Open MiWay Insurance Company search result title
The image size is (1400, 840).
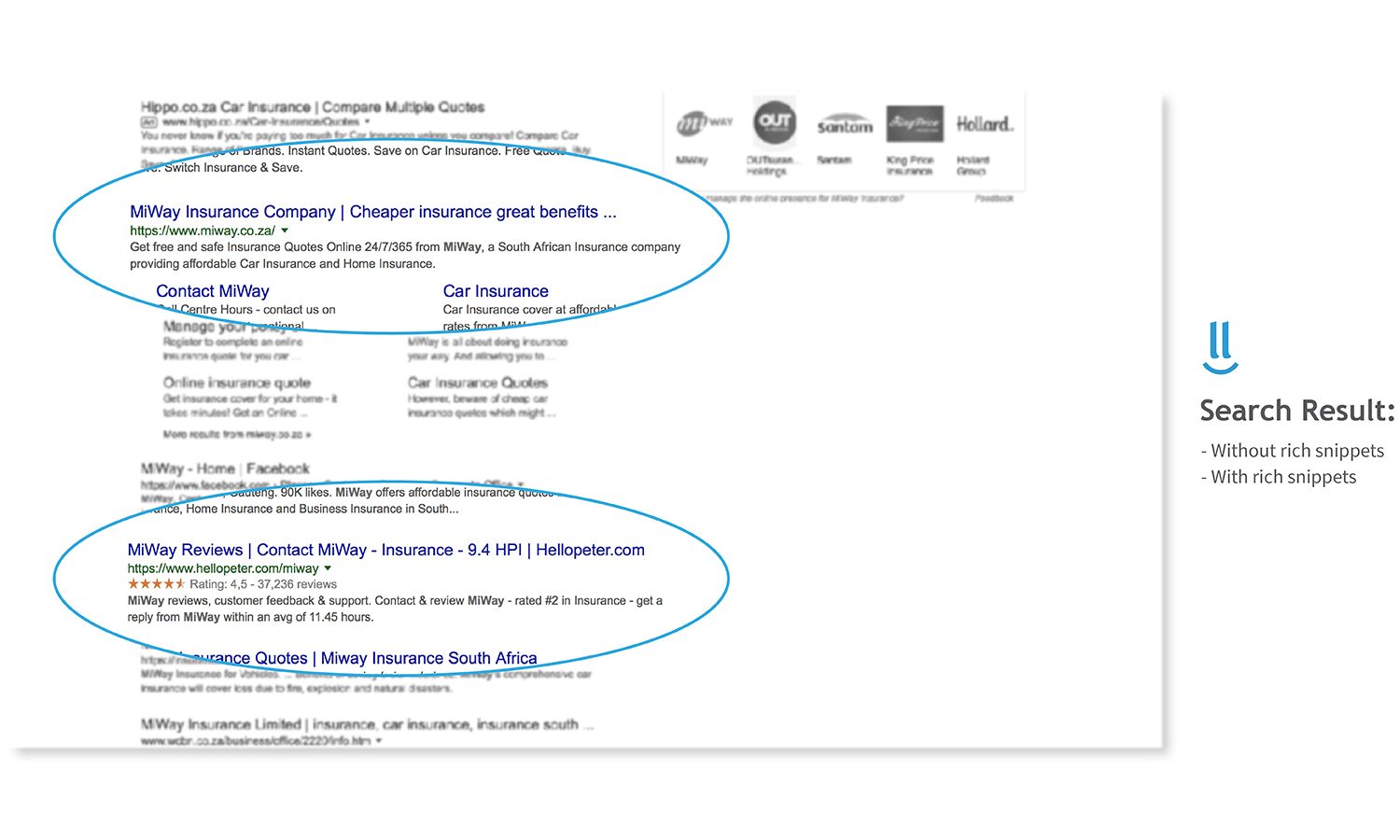click(372, 212)
